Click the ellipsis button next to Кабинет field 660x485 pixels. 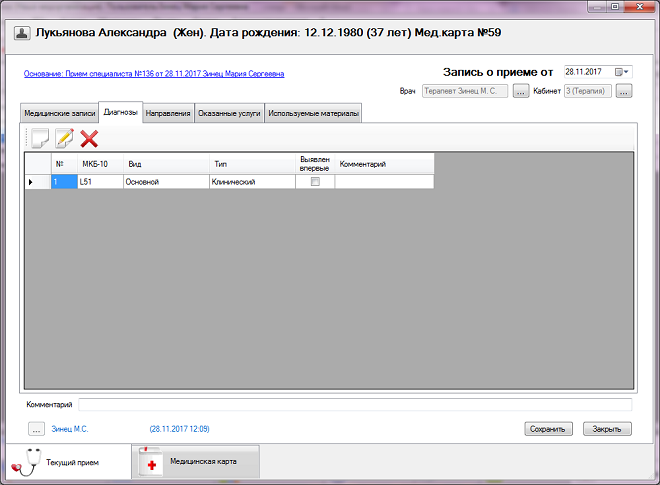[x=624, y=91]
